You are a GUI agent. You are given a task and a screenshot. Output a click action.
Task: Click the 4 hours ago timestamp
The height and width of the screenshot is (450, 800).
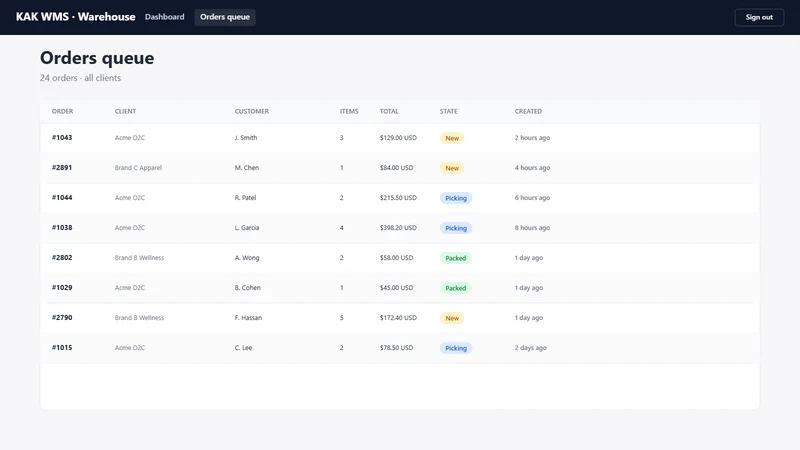point(532,168)
